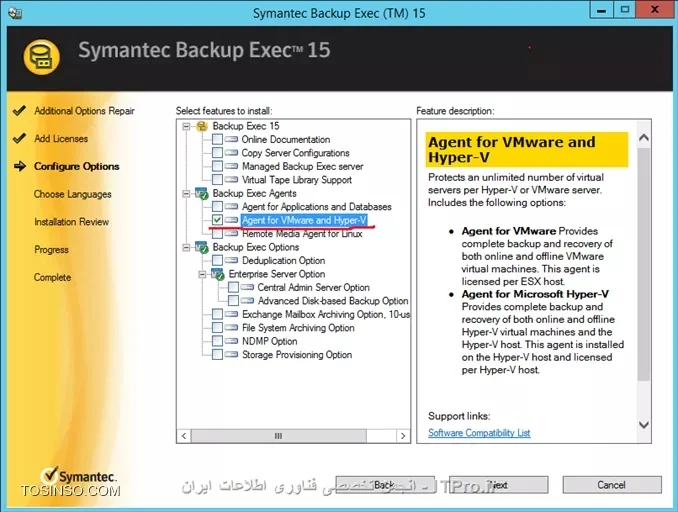The height and width of the screenshot is (512, 678).
Task: Minimize the Backup Exec installer window
Action: (601, 10)
